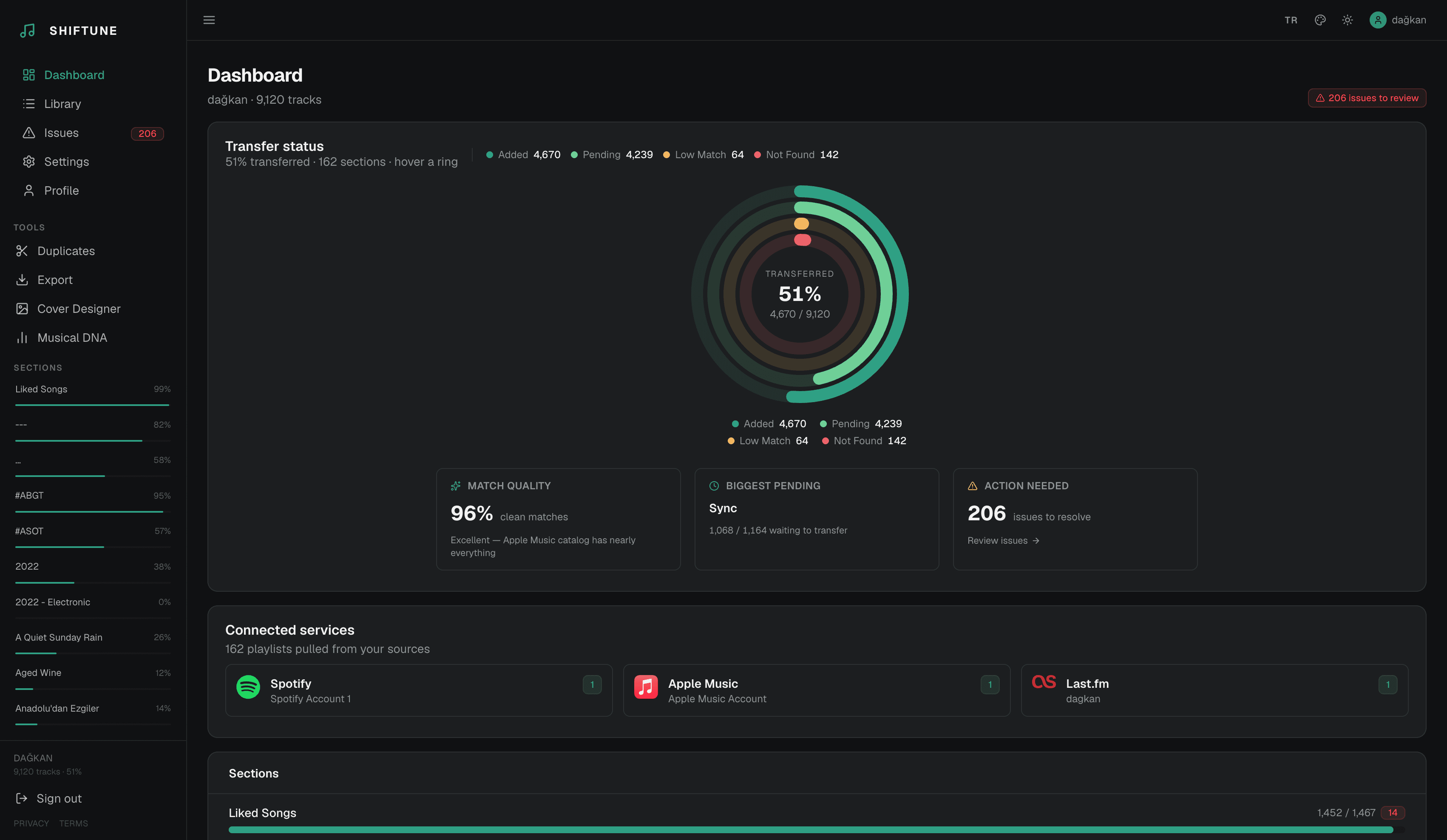This screenshot has height=840, width=1447.
Task: Open the color palette theme icon
Action: click(1320, 20)
